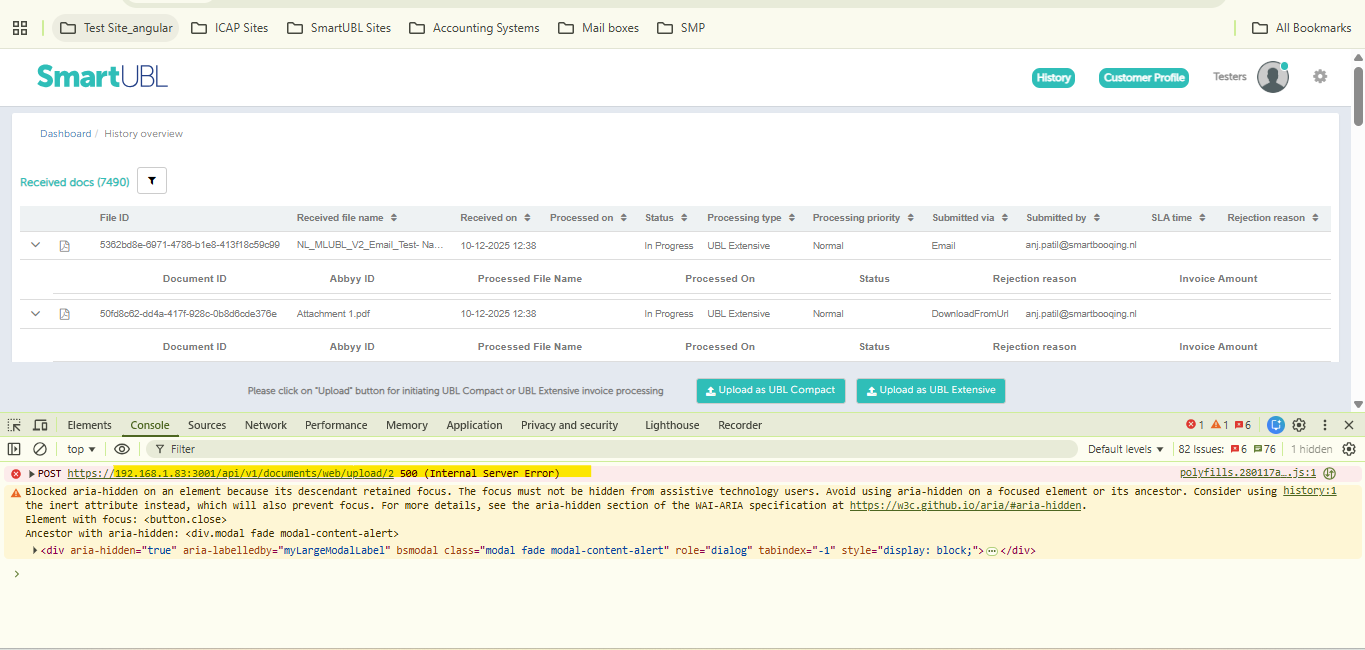Click PDF icon for Attachment 1.pdf row
1365x650 pixels.
[x=65, y=314]
